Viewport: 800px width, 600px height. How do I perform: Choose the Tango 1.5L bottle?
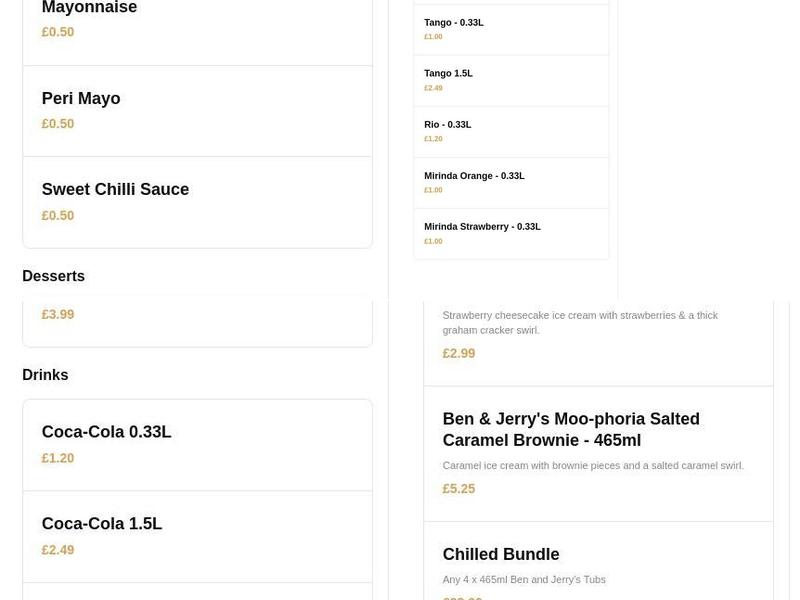pos(511,79)
